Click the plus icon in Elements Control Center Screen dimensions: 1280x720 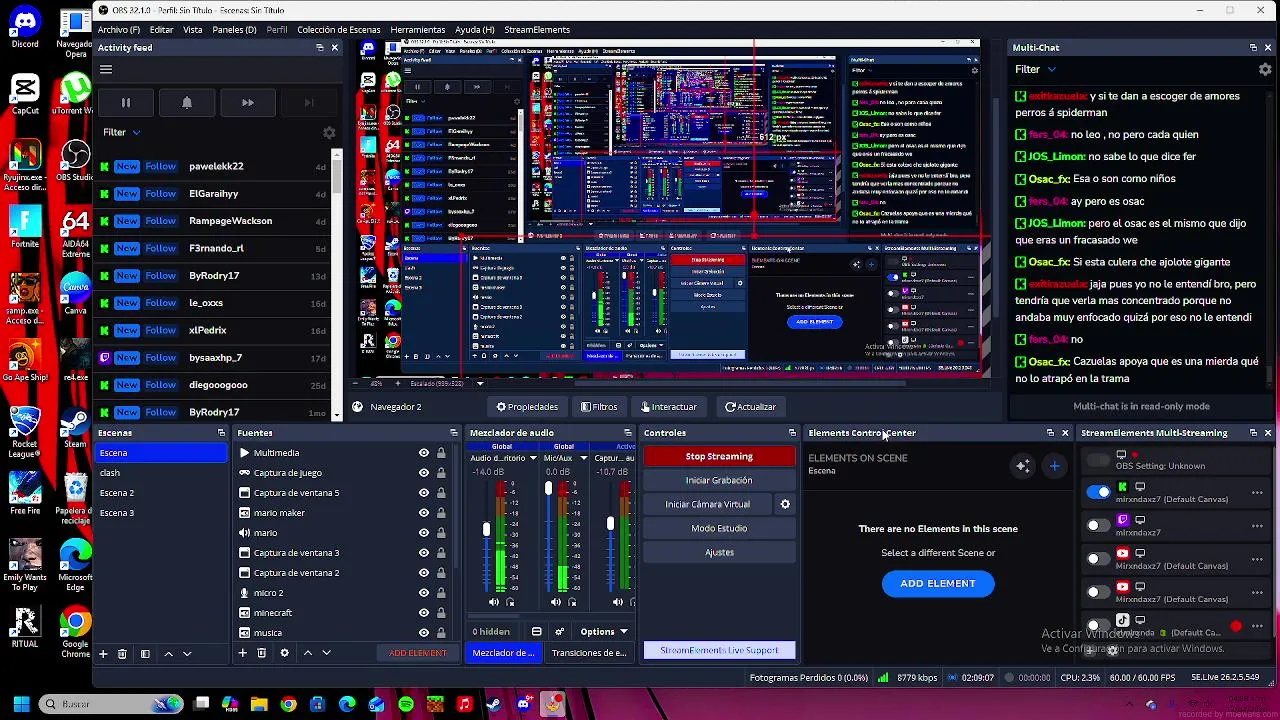tap(1054, 466)
